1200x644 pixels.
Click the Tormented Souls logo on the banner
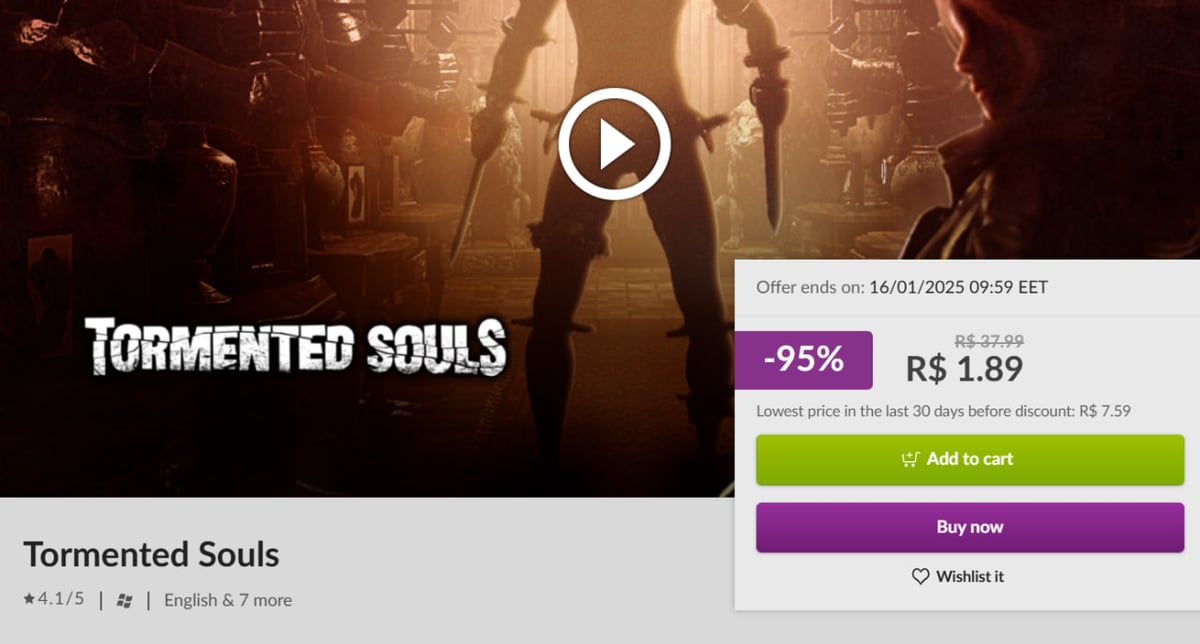tap(295, 347)
